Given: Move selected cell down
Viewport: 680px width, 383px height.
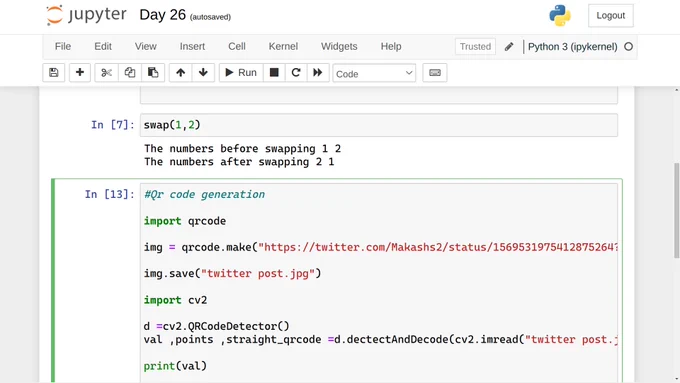Looking at the screenshot, I should [x=203, y=72].
